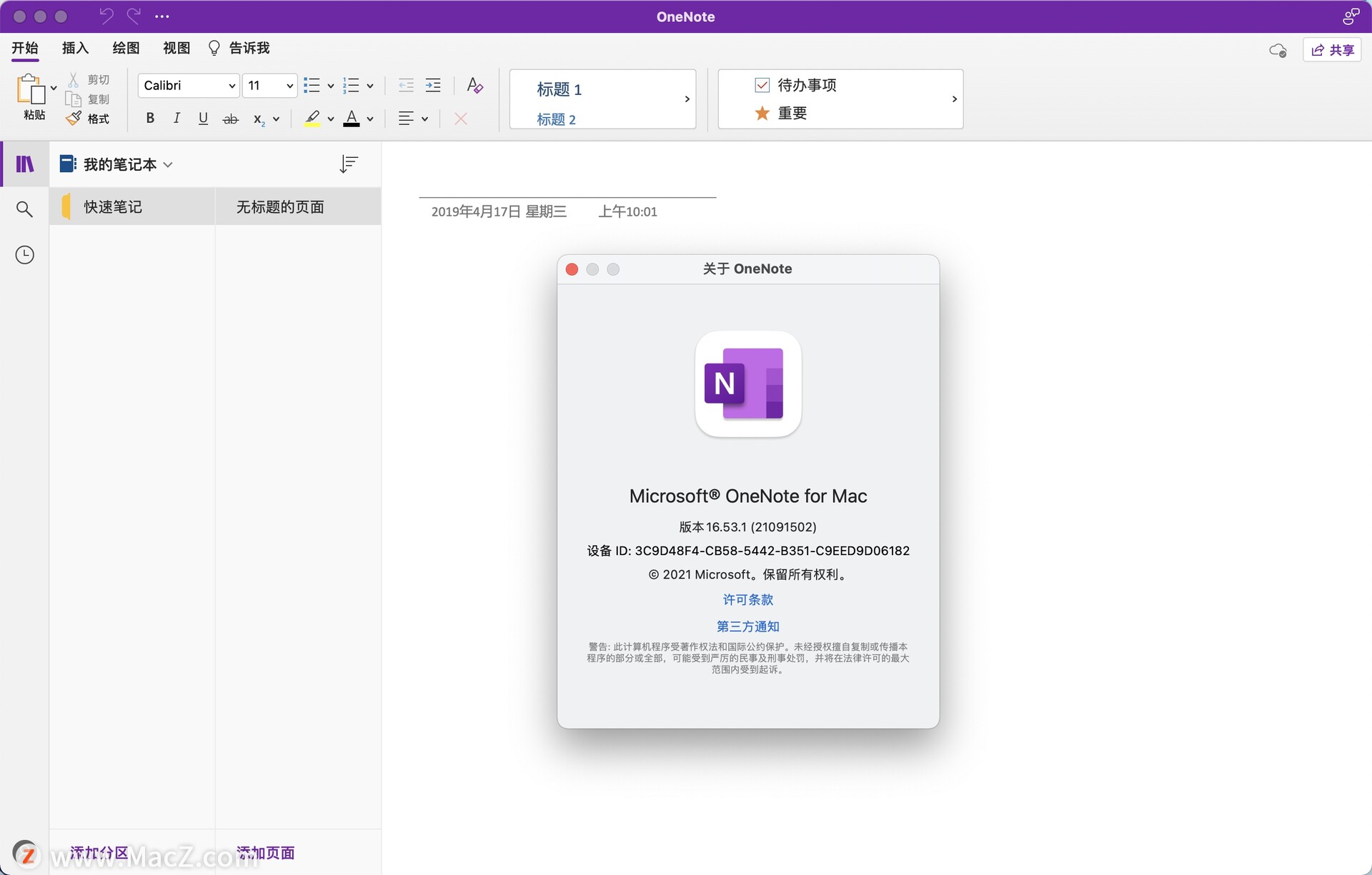Click the Undo arrow in title bar
The height and width of the screenshot is (875, 1372).
pyautogui.click(x=106, y=16)
